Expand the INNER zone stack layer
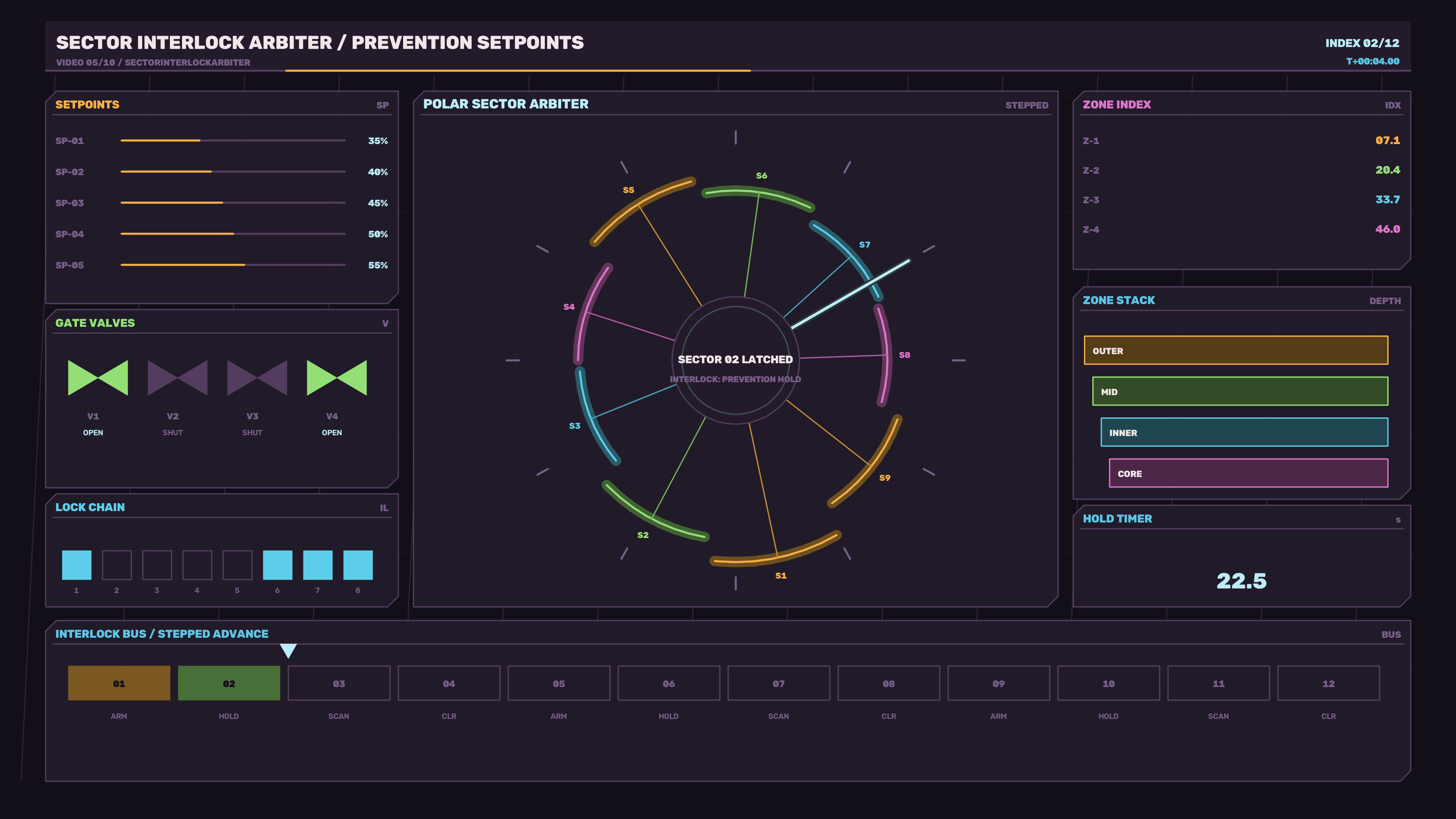This screenshot has width=1456, height=819. click(x=1244, y=432)
